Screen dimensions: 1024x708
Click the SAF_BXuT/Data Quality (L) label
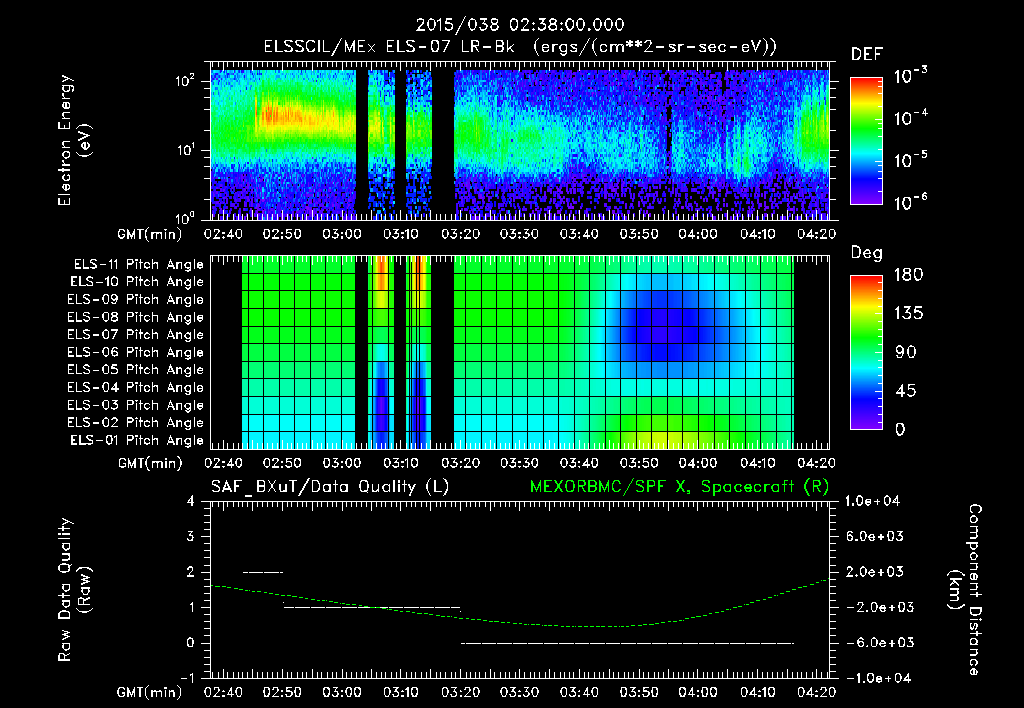pos(330,487)
